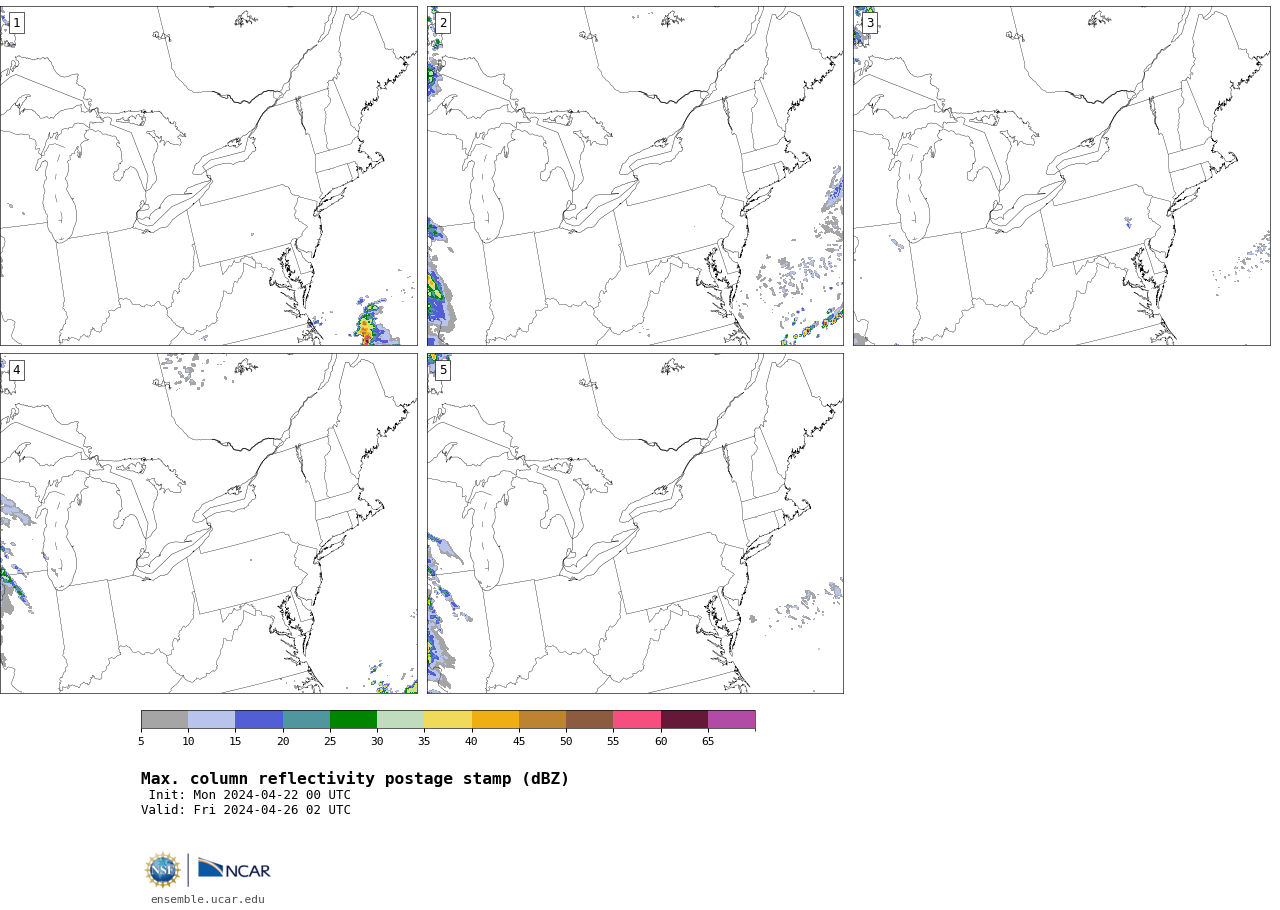The width and height of the screenshot is (1280, 910).
Task: Click the tan 45-50 dBZ swatch
Action: coord(542,720)
